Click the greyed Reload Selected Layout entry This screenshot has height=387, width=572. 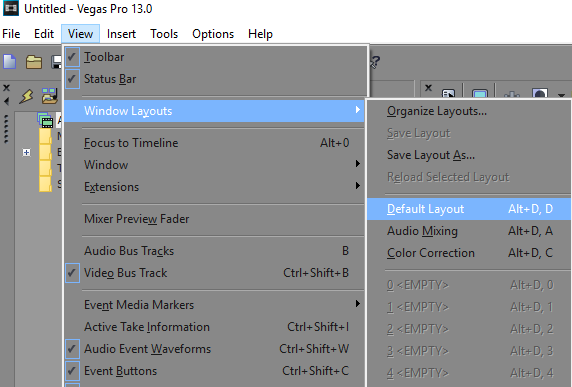[x=469, y=177]
